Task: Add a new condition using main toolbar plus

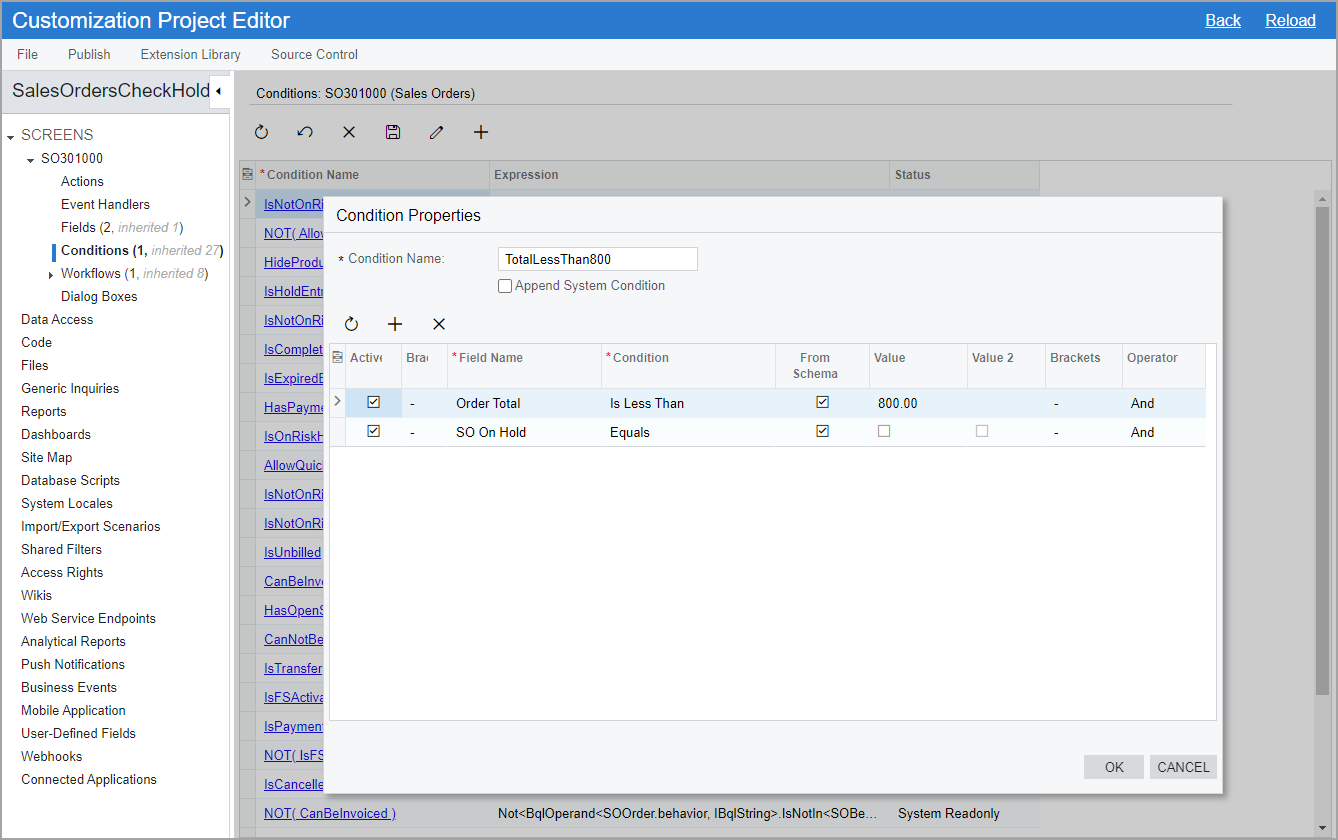Action: click(x=481, y=132)
